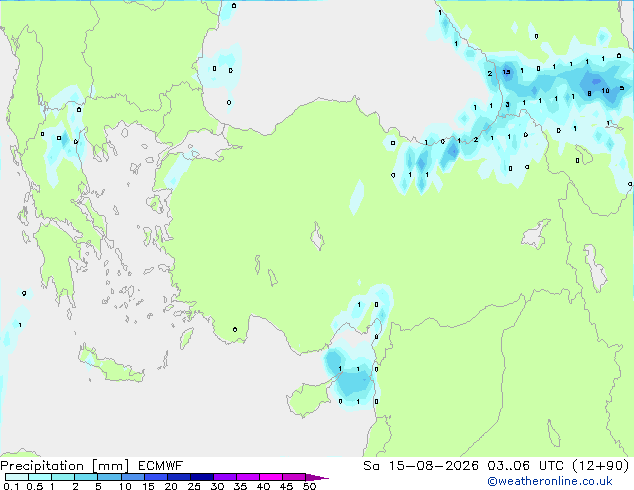Click the legend label '45'
The image size is (634, 490).
pos(286,486)
